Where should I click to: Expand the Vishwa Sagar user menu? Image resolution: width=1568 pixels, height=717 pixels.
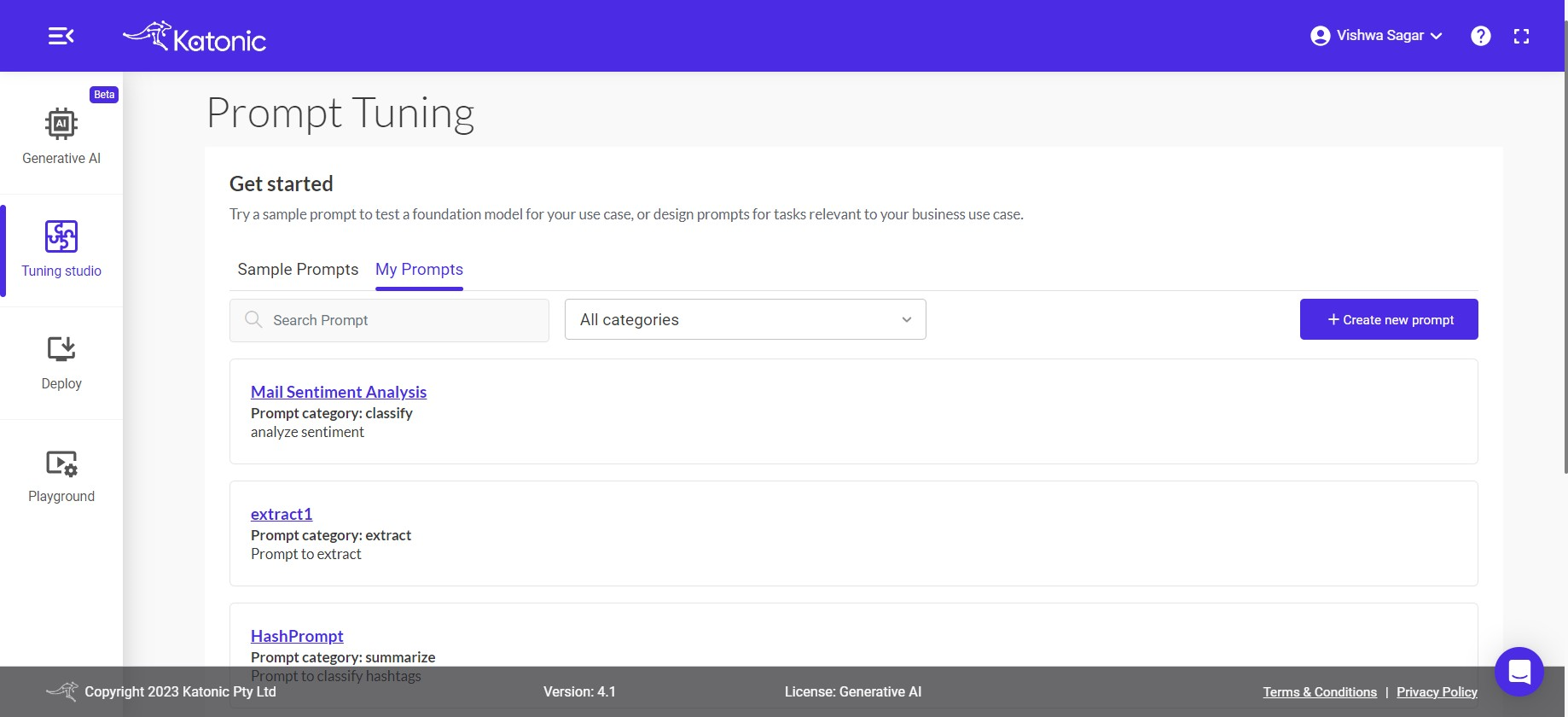1377,36
